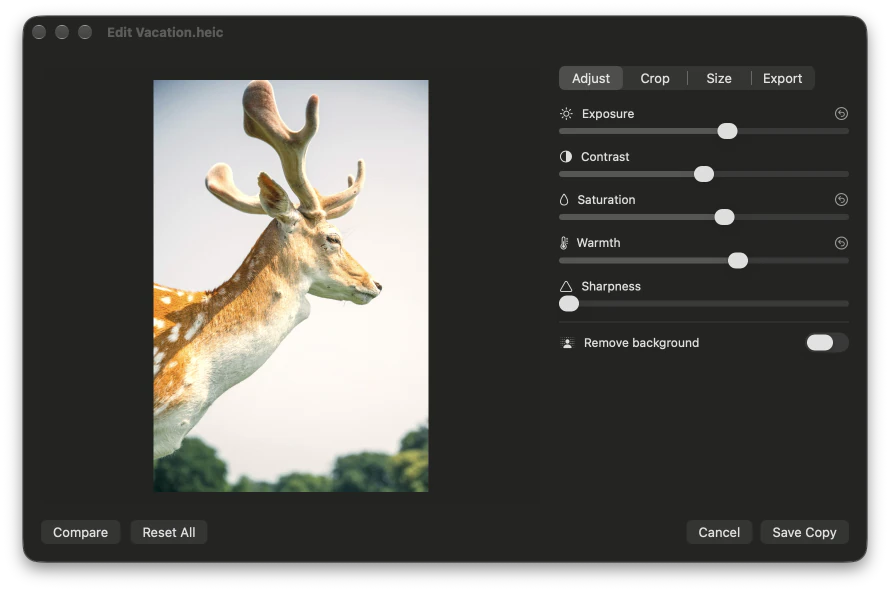The height and width of the screenshot is (592, 890).
Task: Click the Contrast slider handle
Action: [704, 174]
